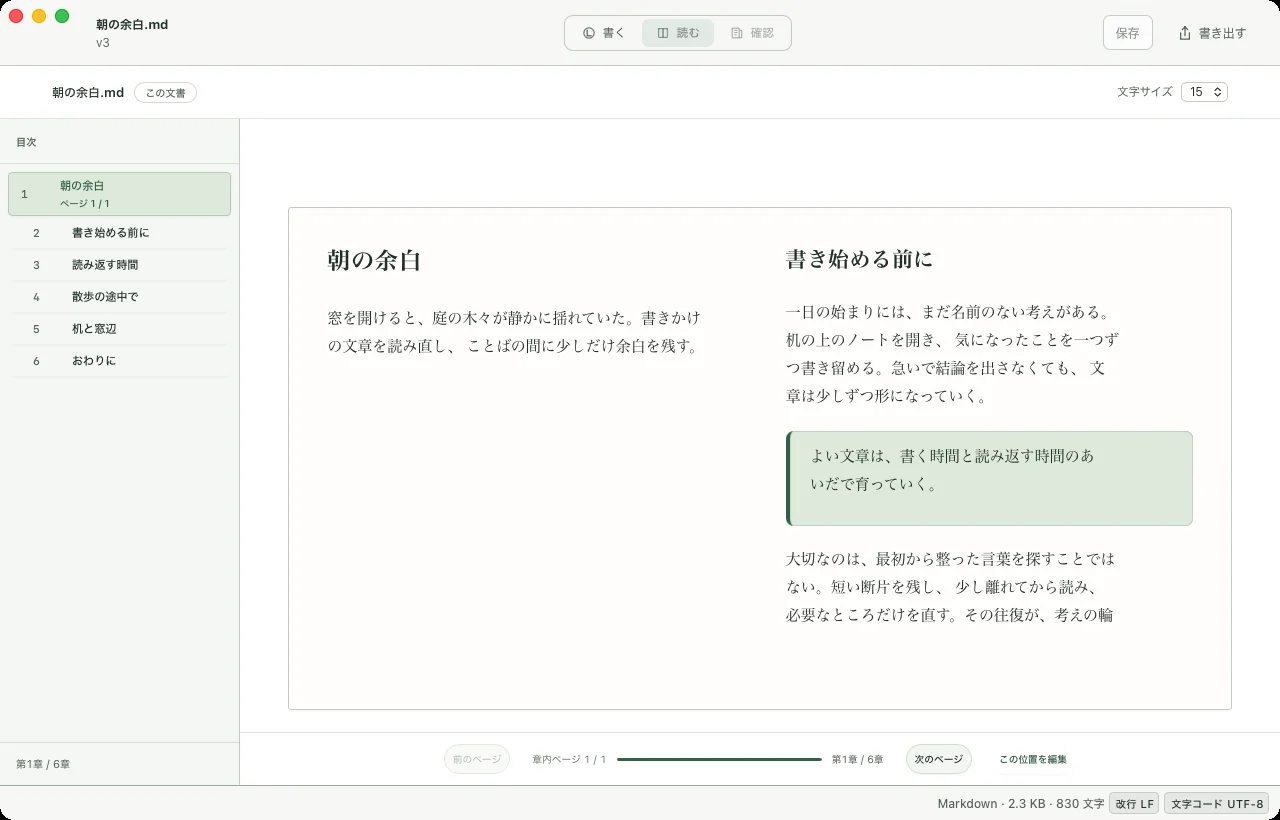Click 章内ページ 1 / 1 label
Screen dimensions: 1280x820
tap(569, 760)
